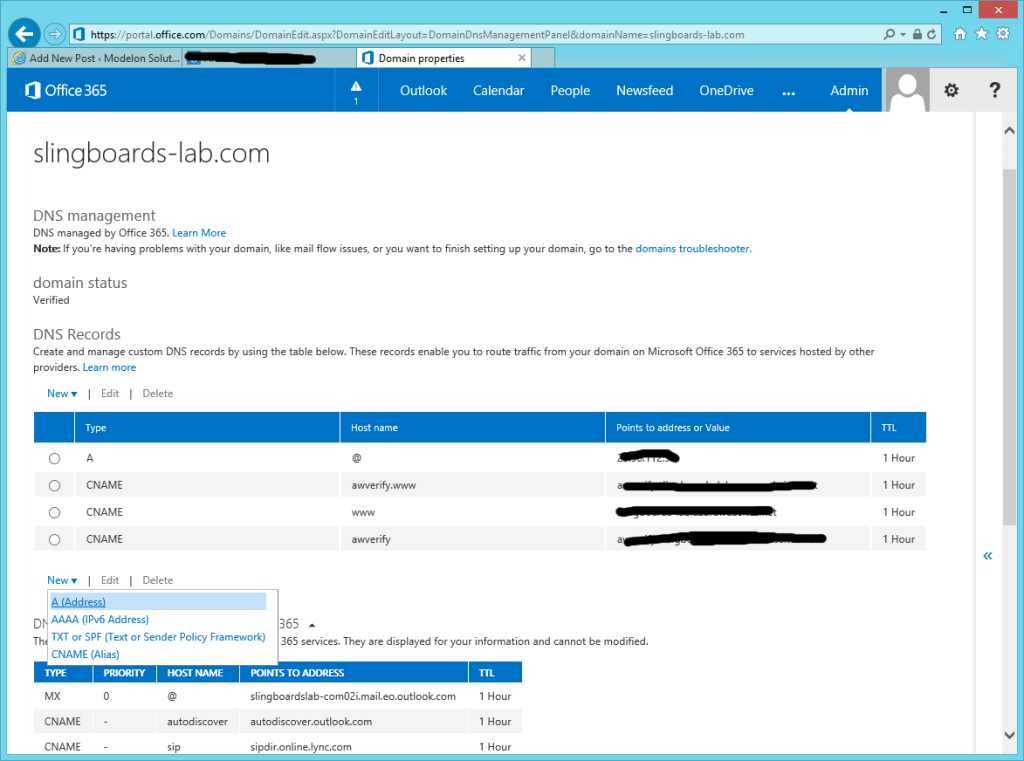The image size is (1024, 761).
Task: Select the radio button for the A record
Action: pos(55,458)
